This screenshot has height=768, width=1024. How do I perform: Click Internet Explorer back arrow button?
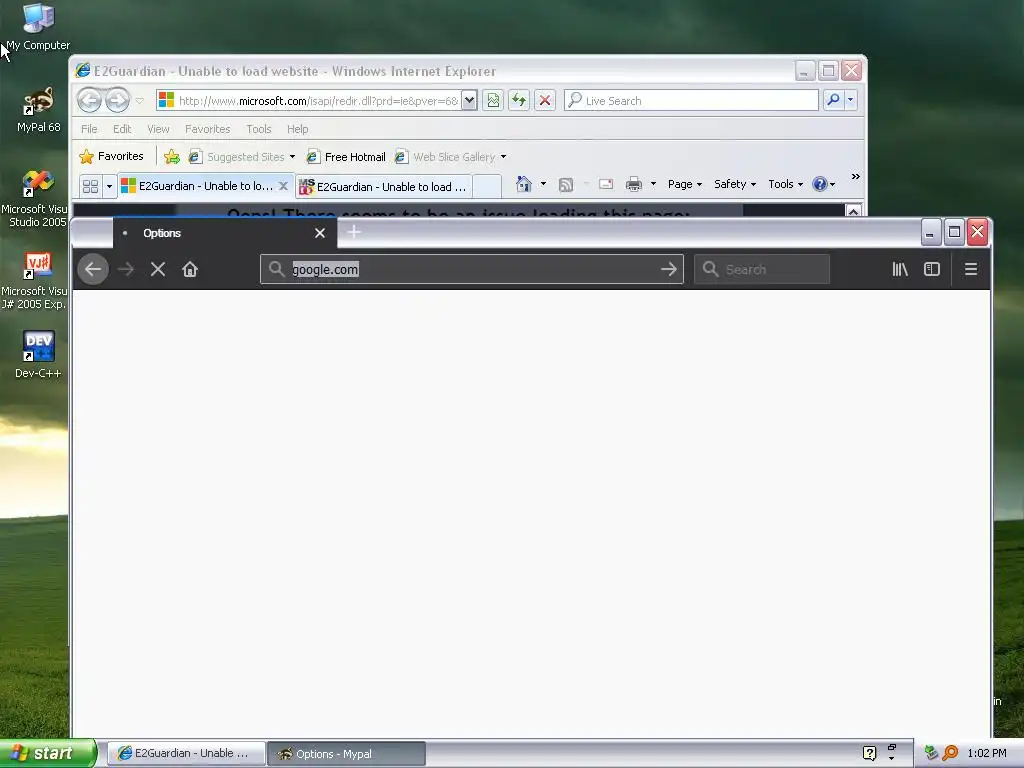(x=89, y=100)
